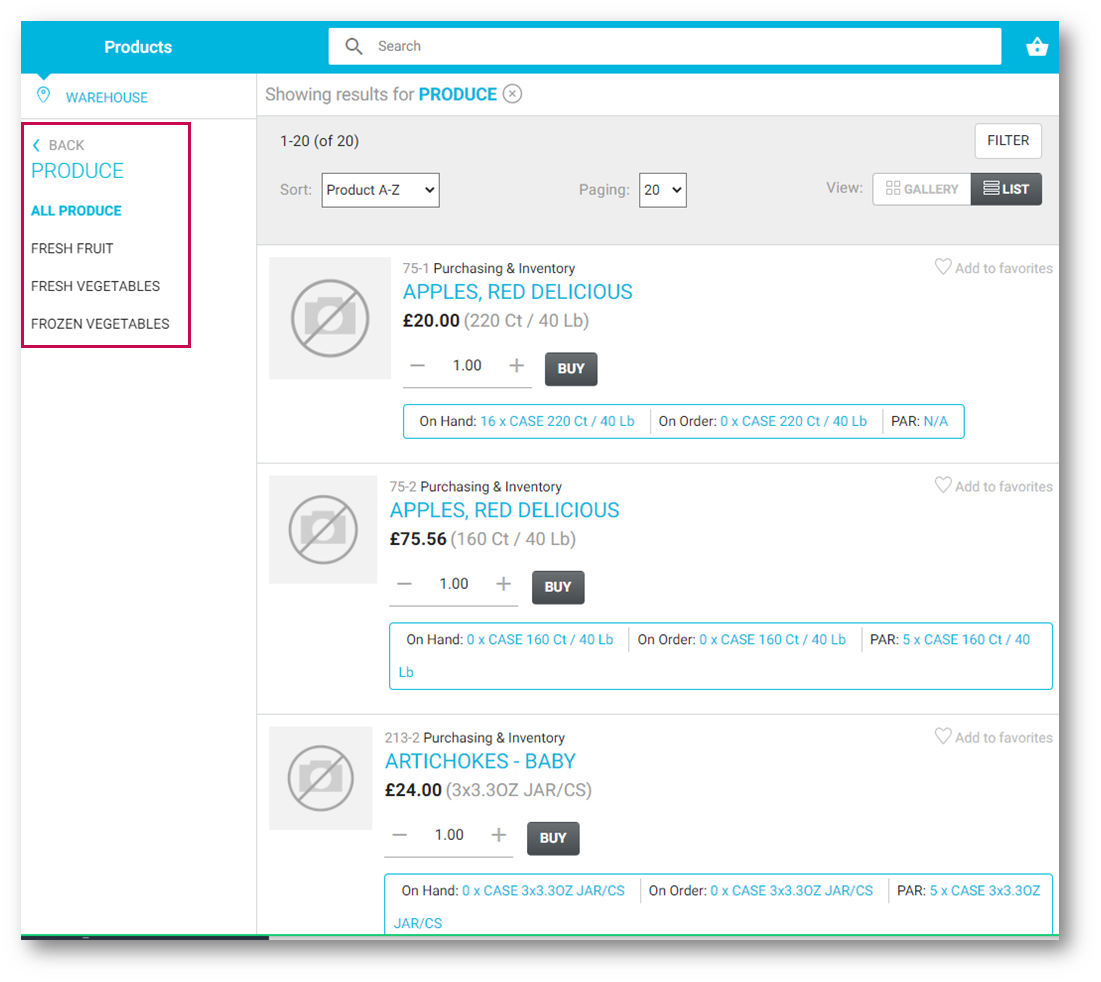Open the shopping cart icon
The image size is (1101, 982).
(x=1037, y=46)
